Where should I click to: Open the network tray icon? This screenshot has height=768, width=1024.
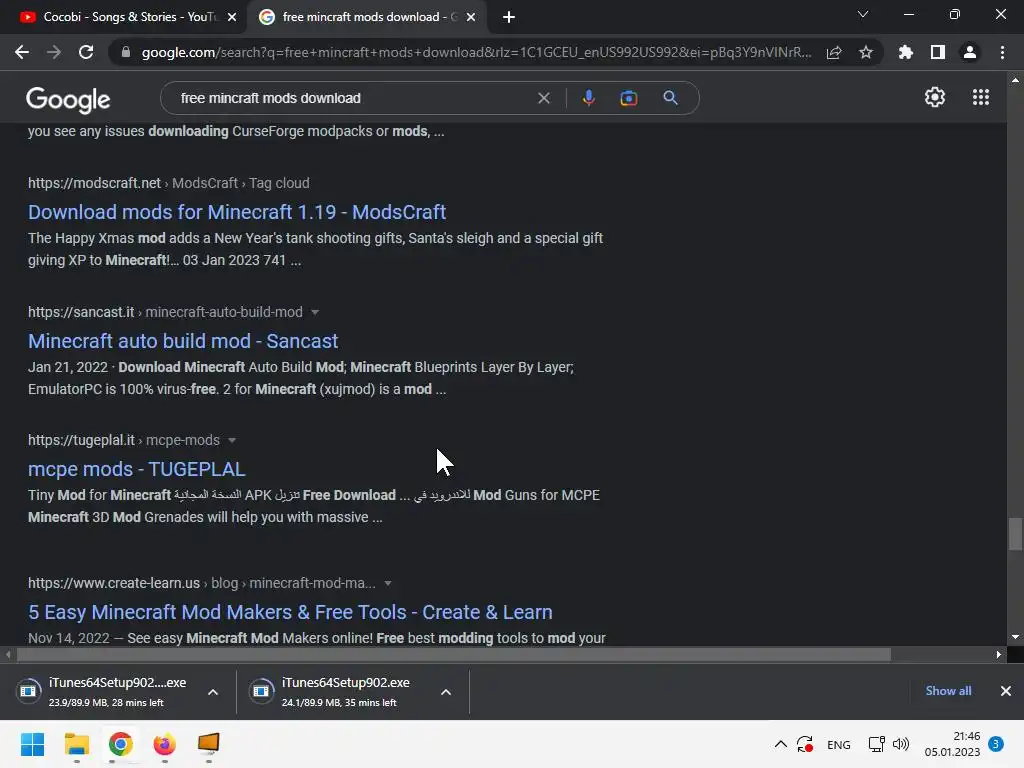click(x=876, y=744)
